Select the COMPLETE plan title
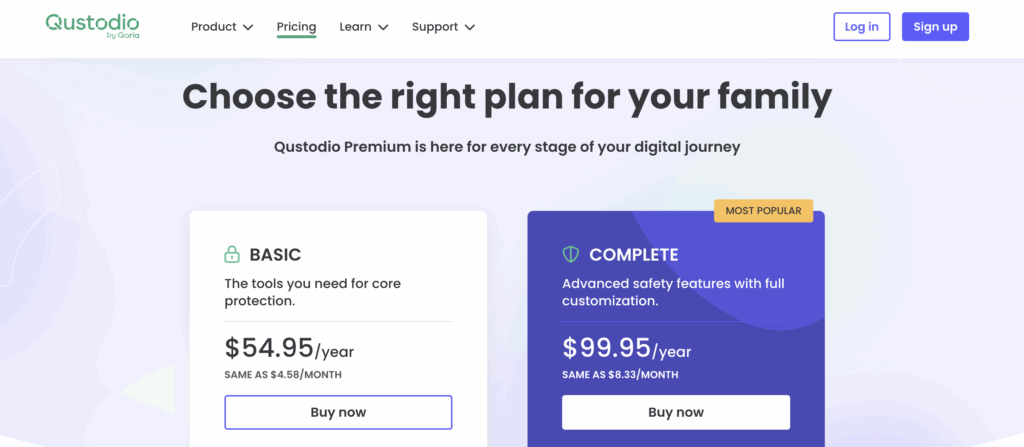 pos(633,255)
